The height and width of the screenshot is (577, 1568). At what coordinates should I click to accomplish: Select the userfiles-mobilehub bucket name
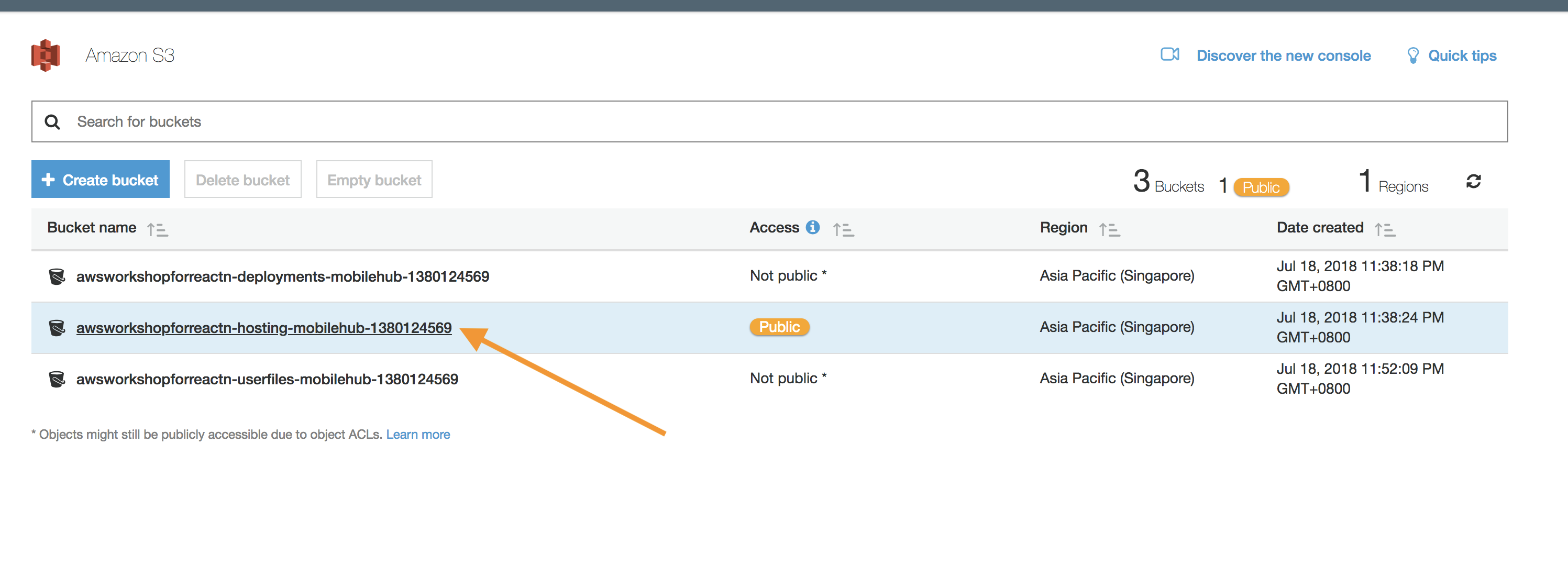click(267, 379)
